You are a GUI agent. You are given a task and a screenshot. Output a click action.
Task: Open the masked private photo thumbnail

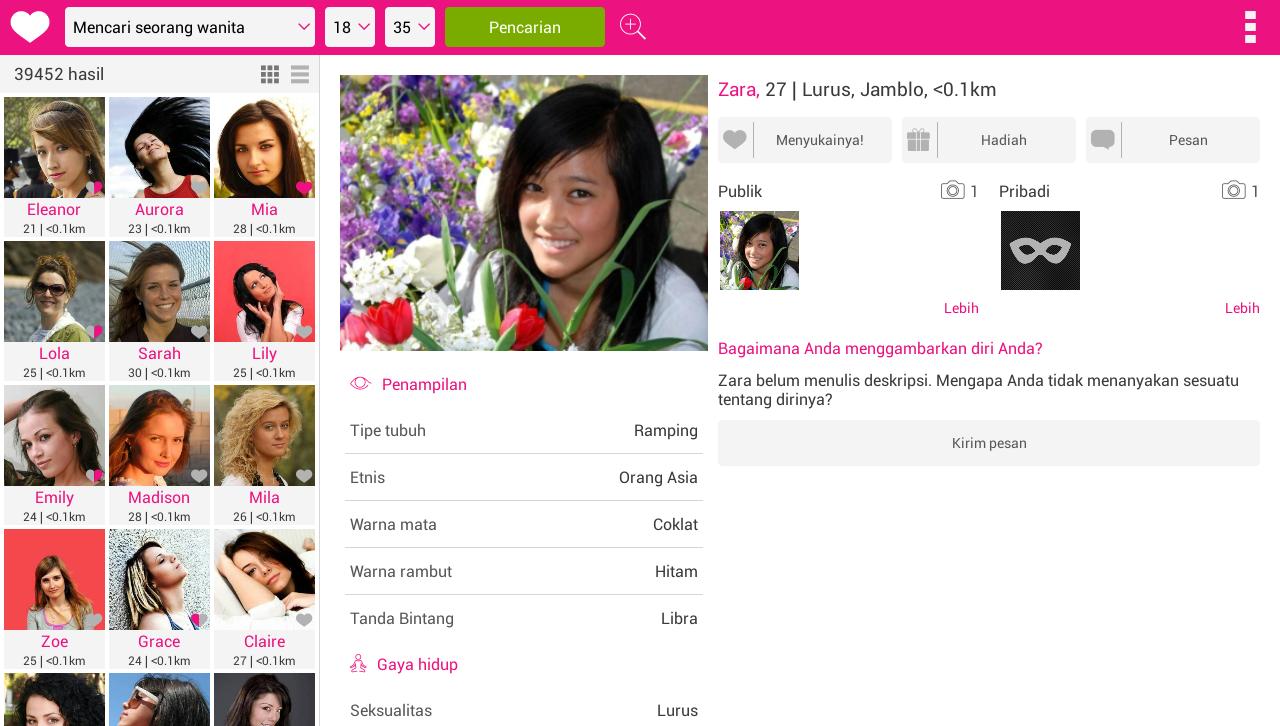[x=1040, y=250]
